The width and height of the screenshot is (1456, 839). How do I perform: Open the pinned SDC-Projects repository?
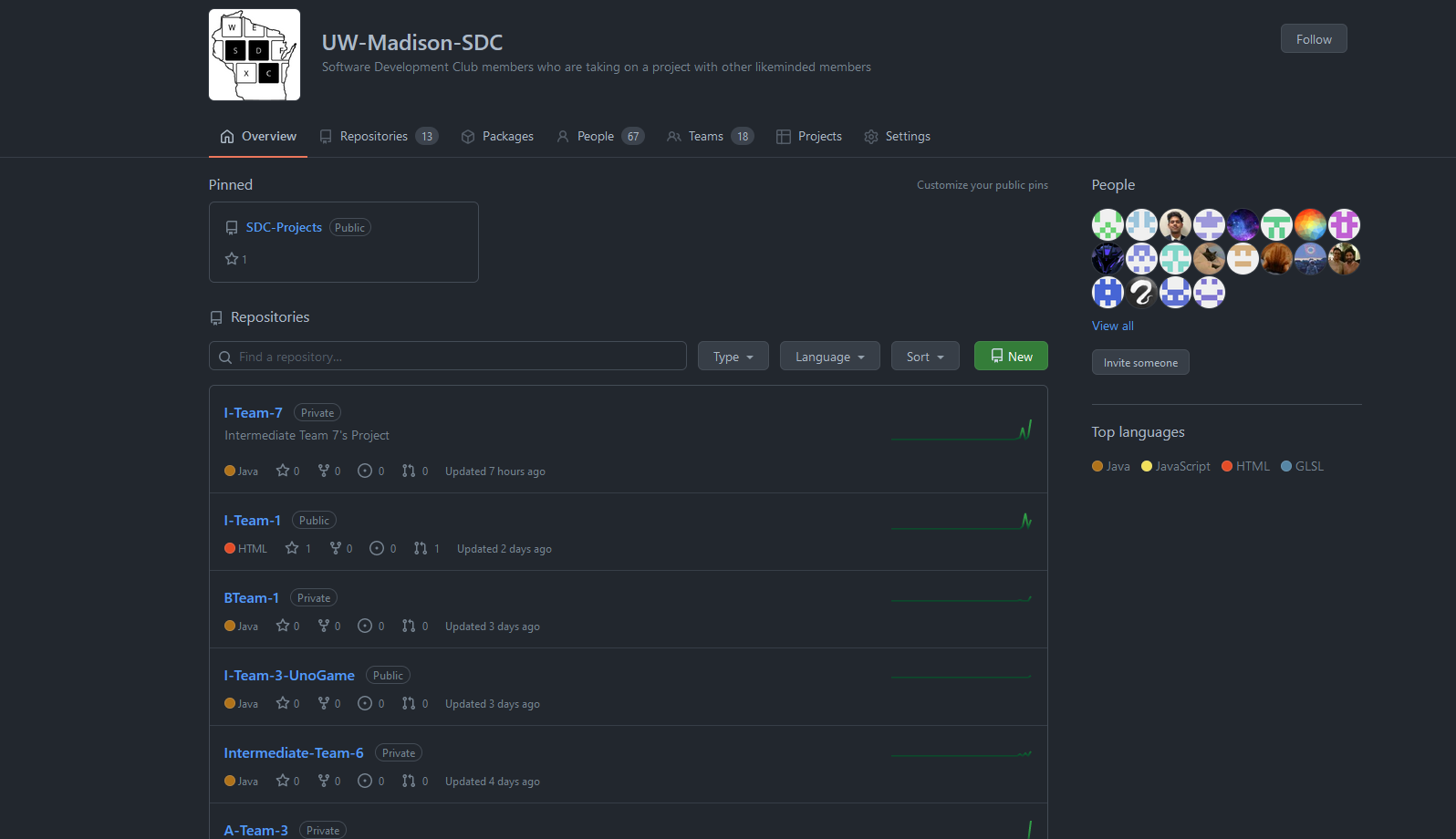click(284, 227)
